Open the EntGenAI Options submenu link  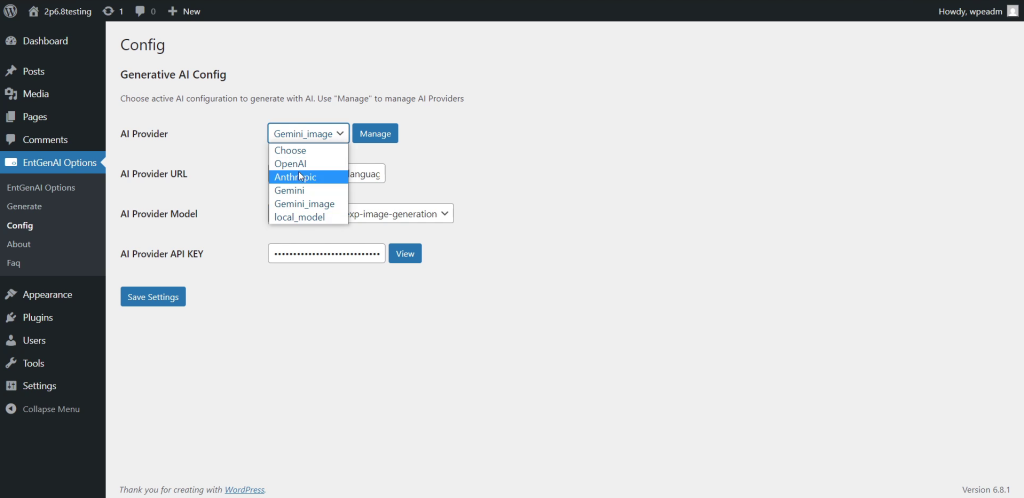40,187
